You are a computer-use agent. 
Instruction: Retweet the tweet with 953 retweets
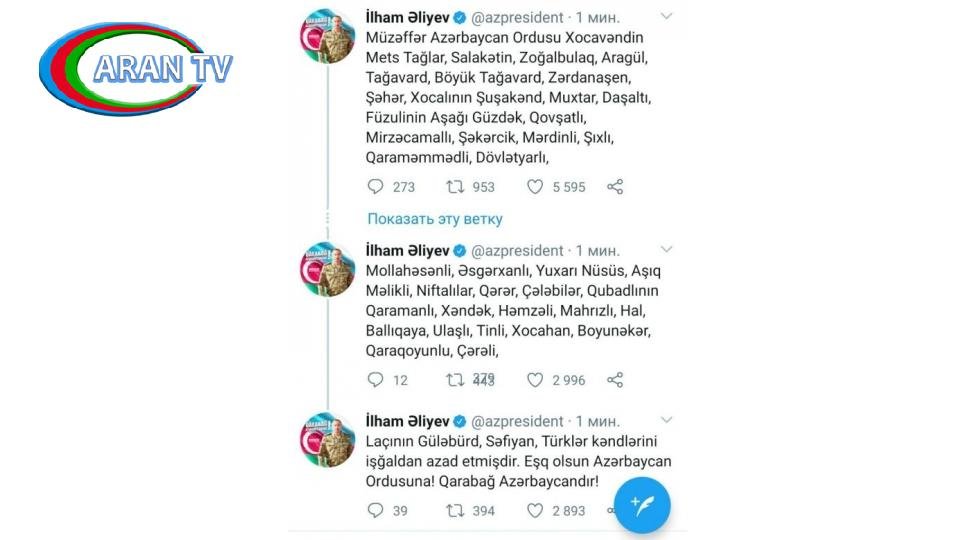click(x=454, y=186)
